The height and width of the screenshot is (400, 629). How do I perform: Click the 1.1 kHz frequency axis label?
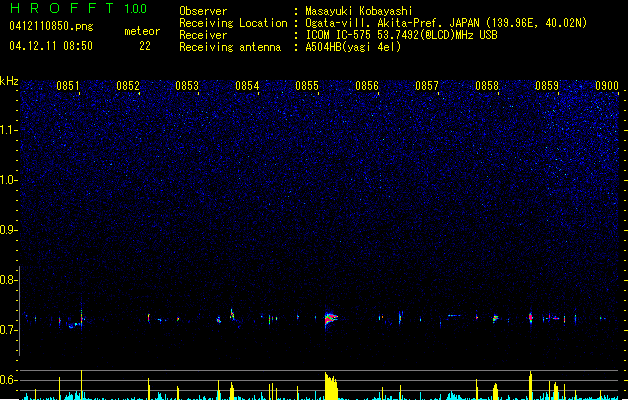(x=8, y=130)
